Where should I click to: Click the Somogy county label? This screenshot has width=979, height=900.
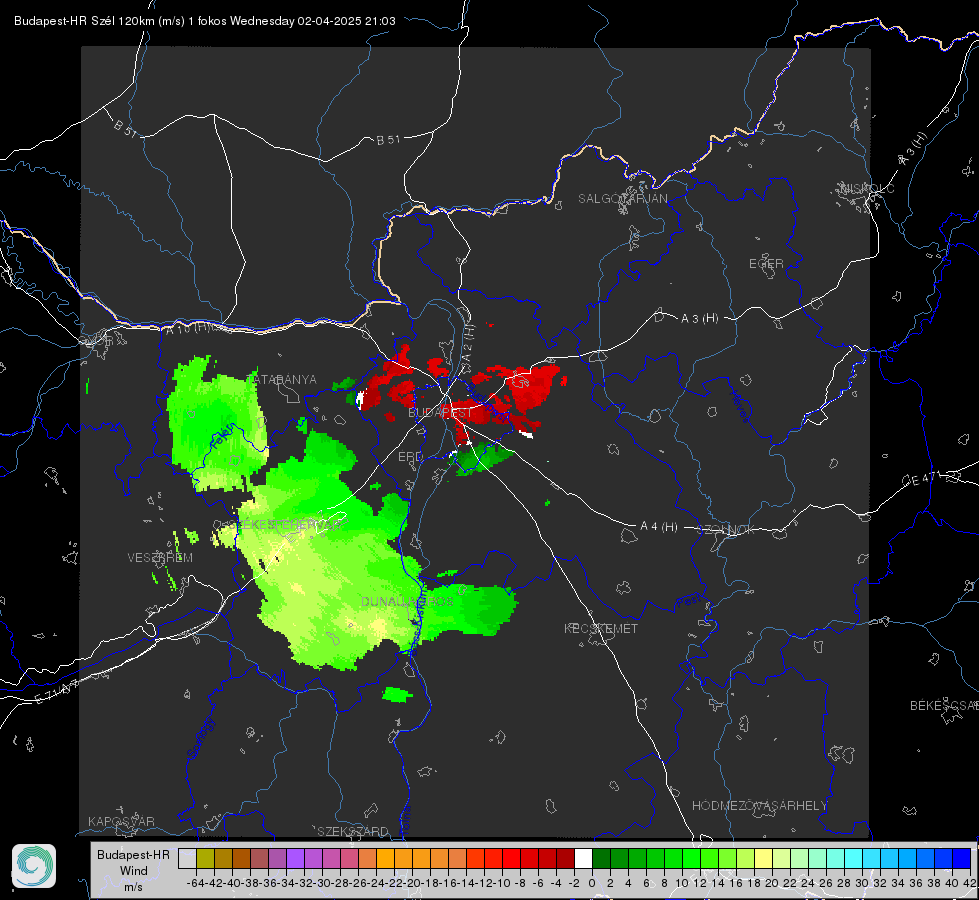click(201, 738)
